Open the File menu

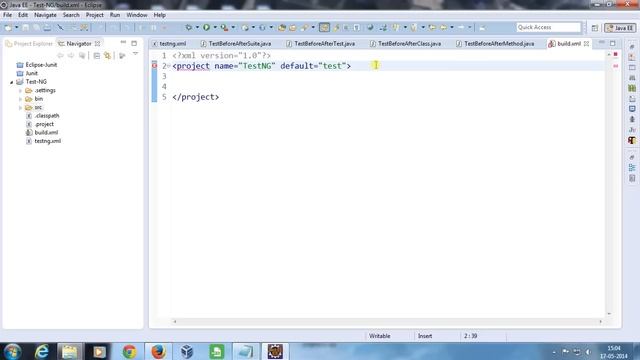[x=7, y=15]
